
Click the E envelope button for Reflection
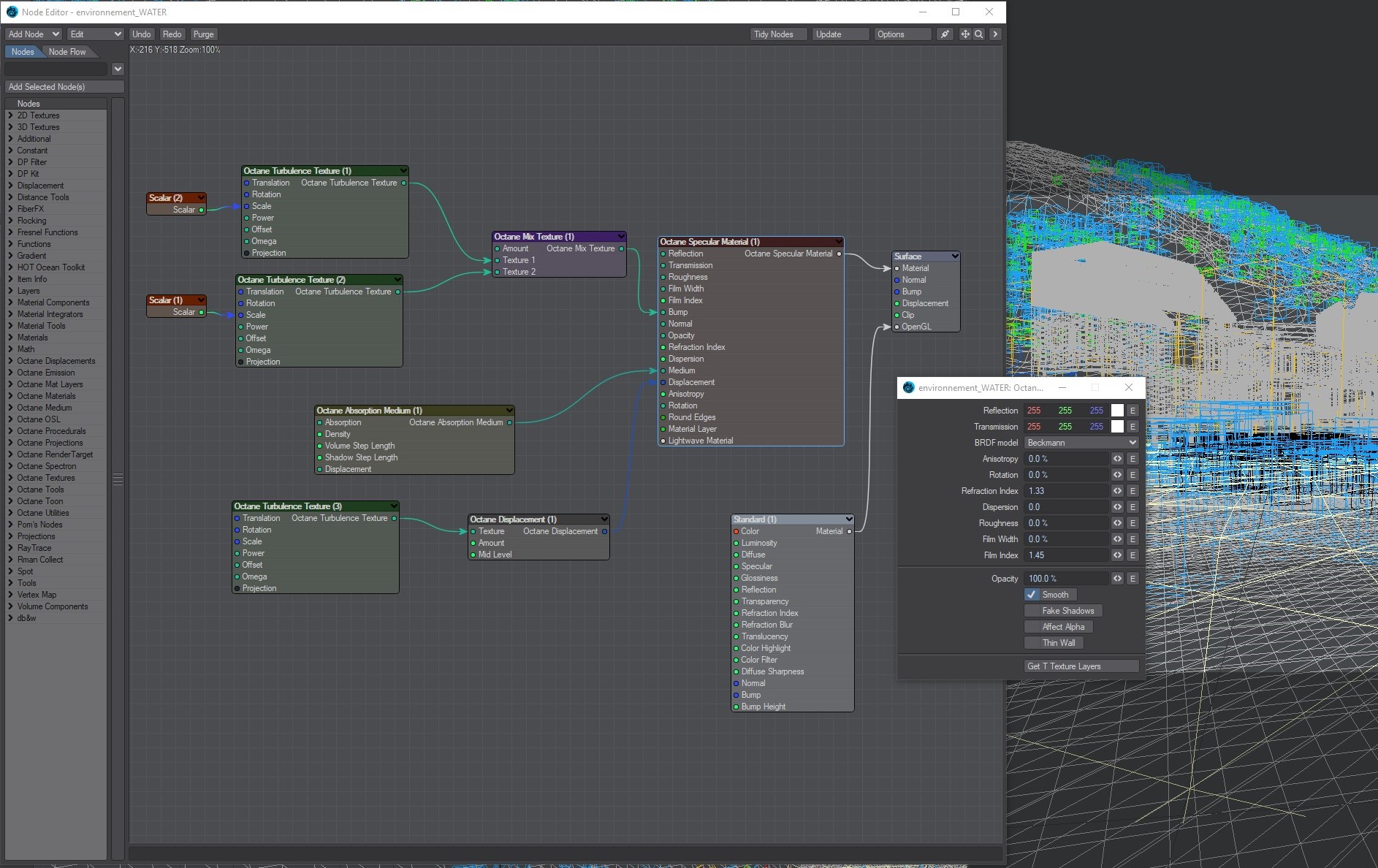click(x=1133, y=411)
